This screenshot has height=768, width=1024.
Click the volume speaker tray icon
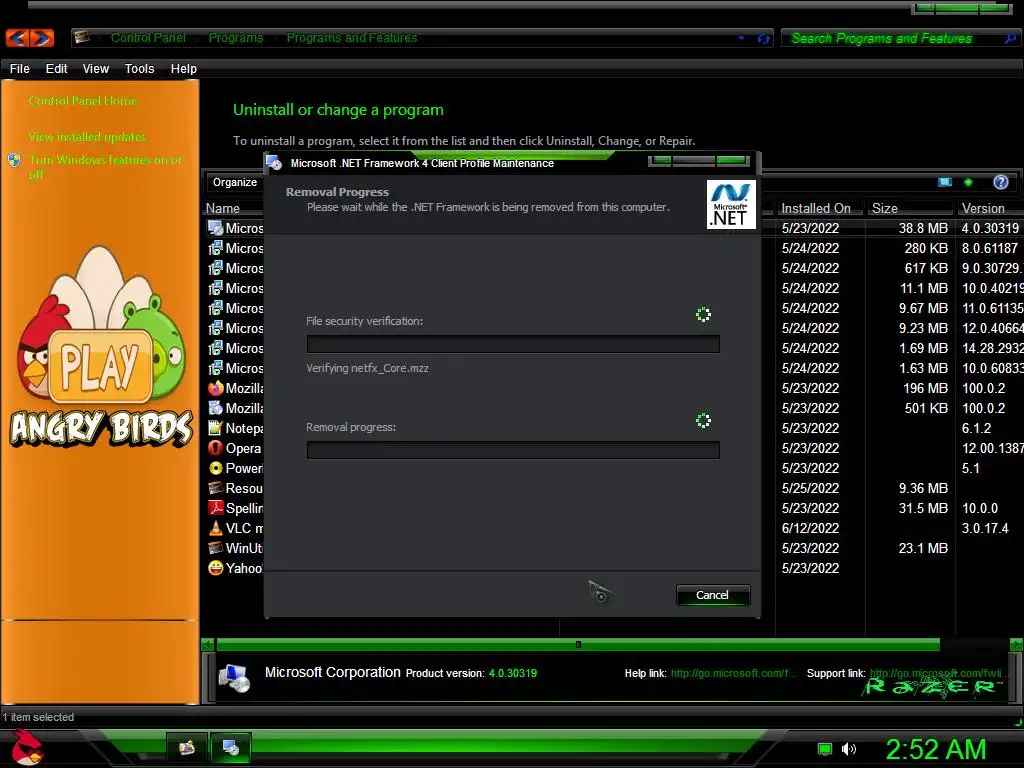tap(848, 749)
